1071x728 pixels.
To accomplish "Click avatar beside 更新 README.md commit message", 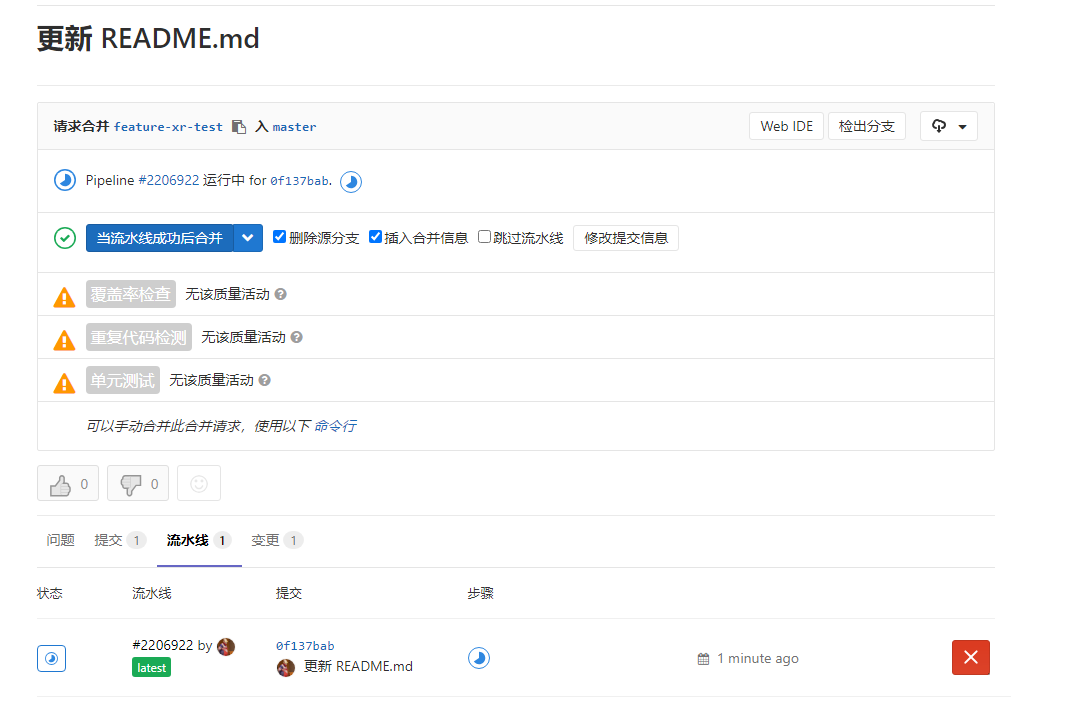I will pos(286,668).
